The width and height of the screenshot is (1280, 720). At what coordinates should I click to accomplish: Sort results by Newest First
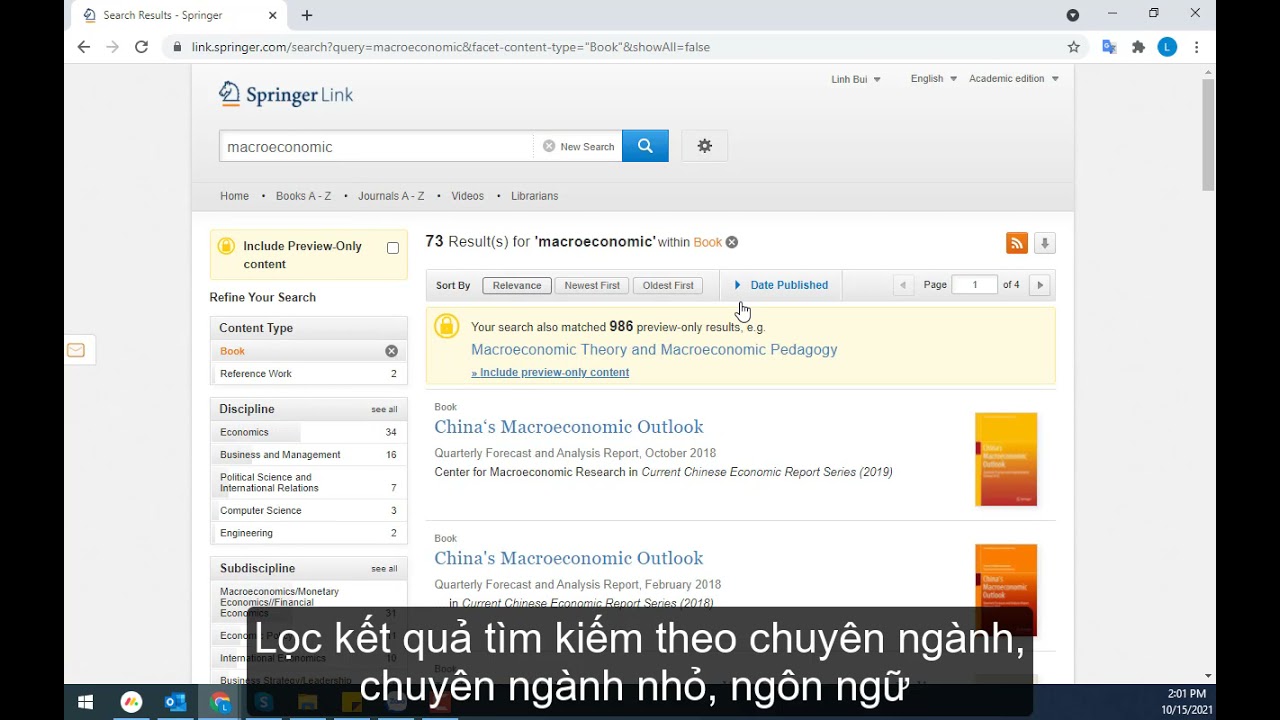(592, 285)
